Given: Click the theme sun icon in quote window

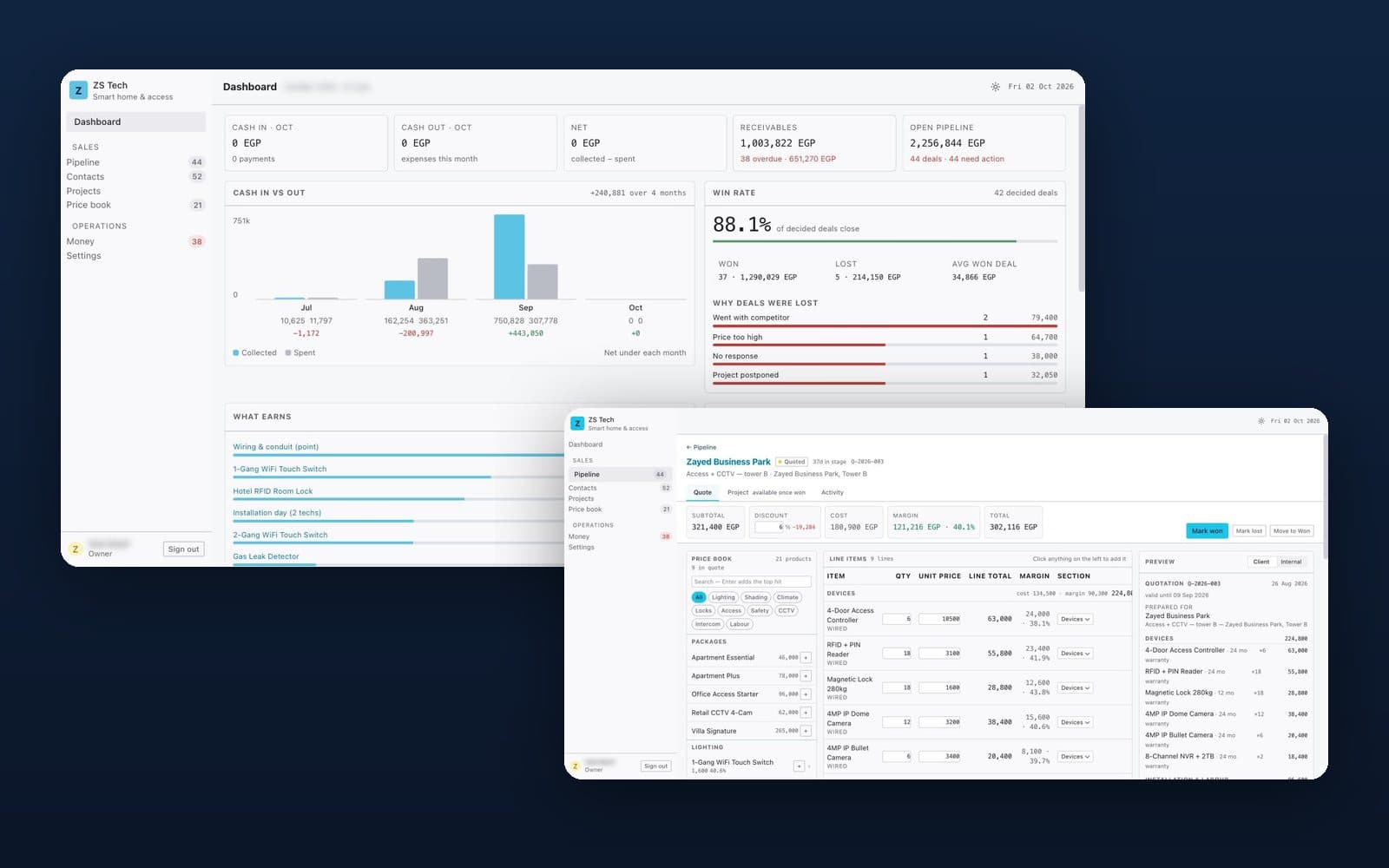Looking at the screenshot, I should 1261,421.
